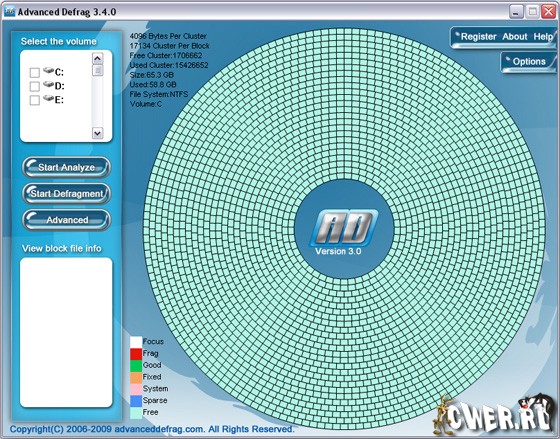Click the volume list scrollbar thumb
This screenshot has width=560, height=439.
(x=98, y=70)
